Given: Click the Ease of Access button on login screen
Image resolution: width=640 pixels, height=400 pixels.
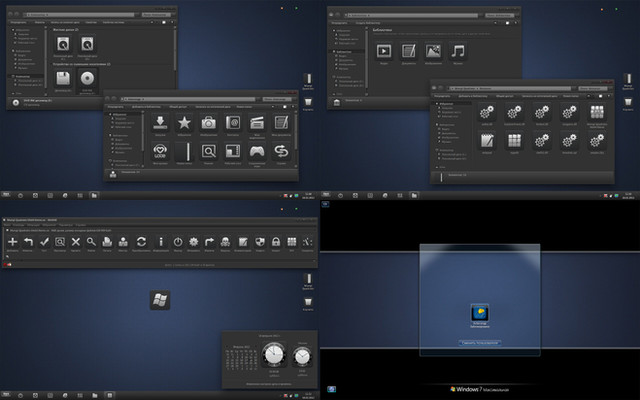Looking at the screenshot, I should point(331,389).
